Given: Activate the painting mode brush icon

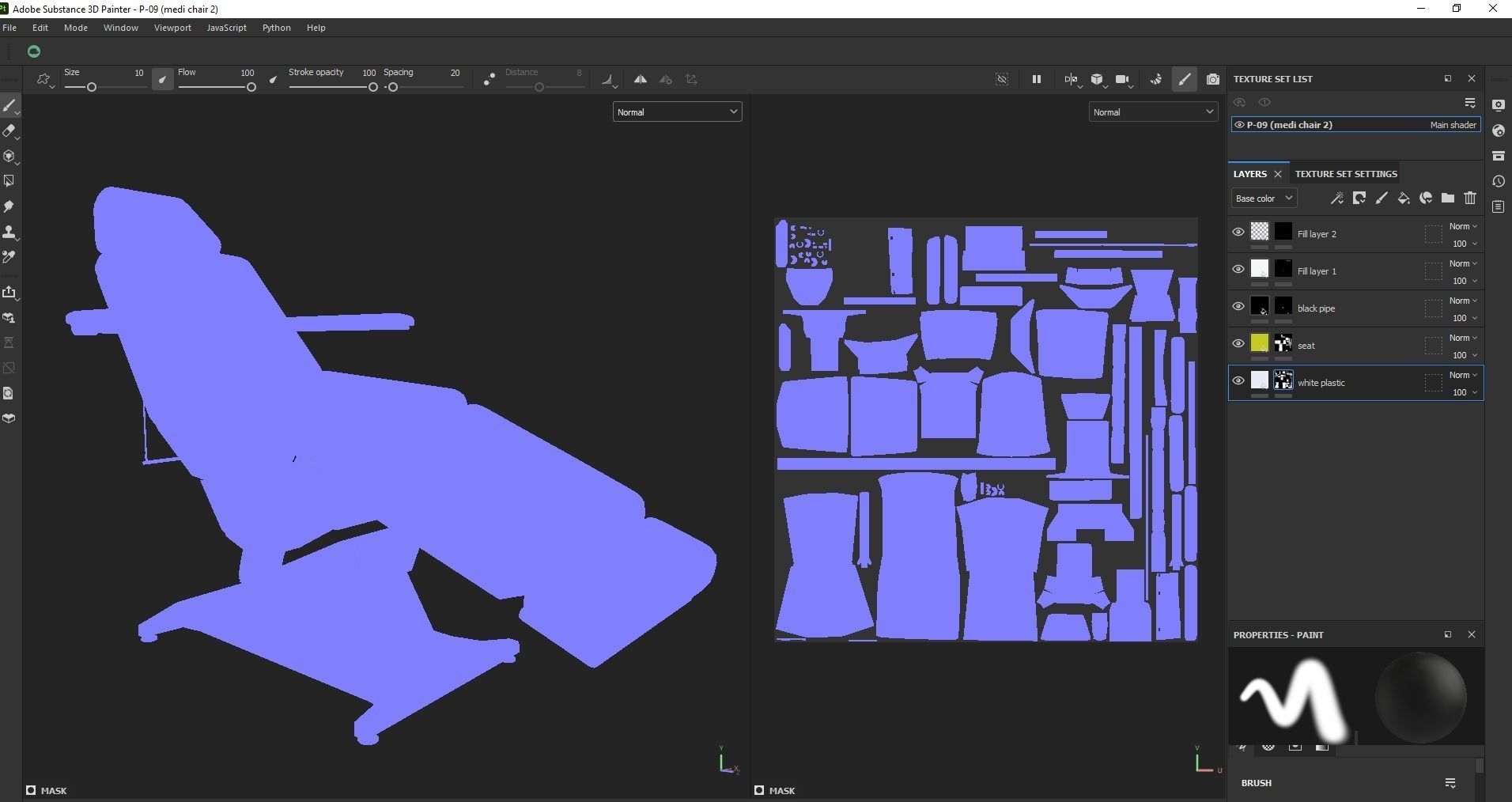Looking at the screenshot, I should 1184,79.
